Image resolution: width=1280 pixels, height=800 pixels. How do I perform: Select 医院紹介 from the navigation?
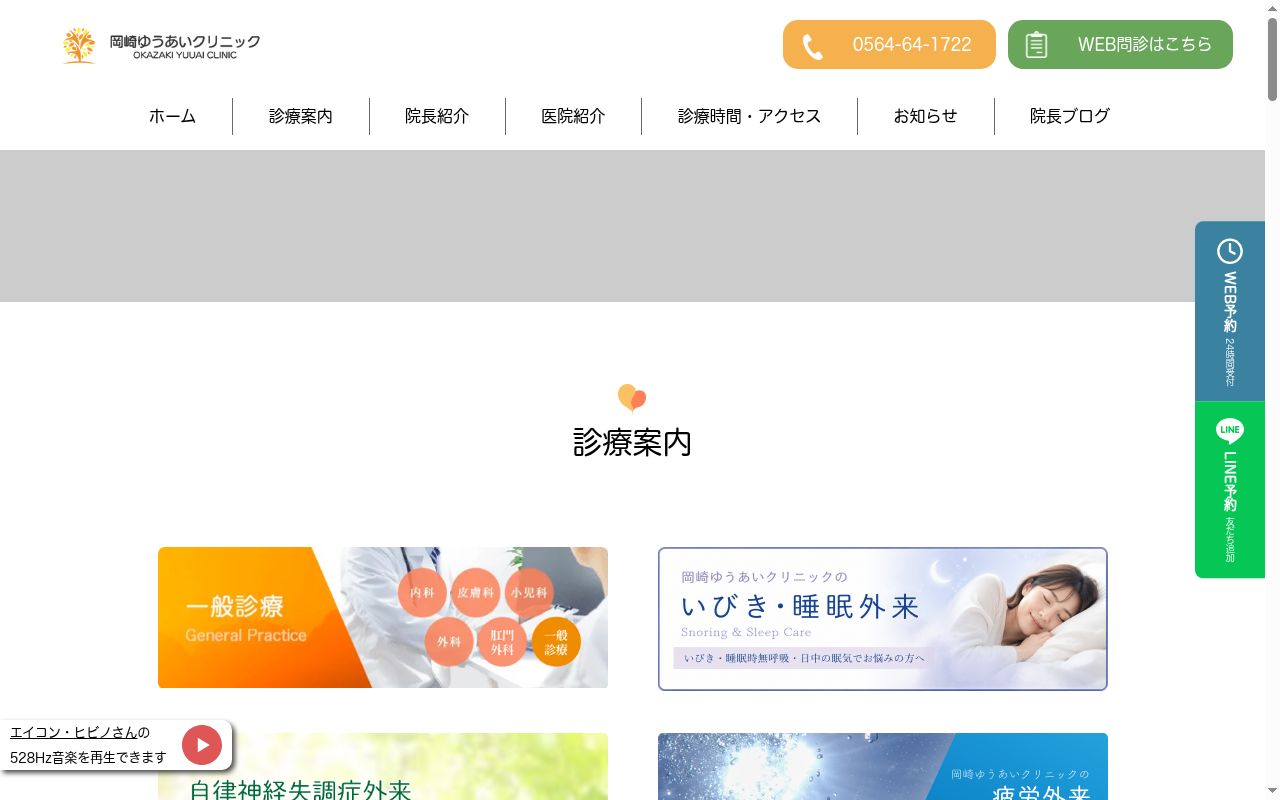[x=573, y=116]
